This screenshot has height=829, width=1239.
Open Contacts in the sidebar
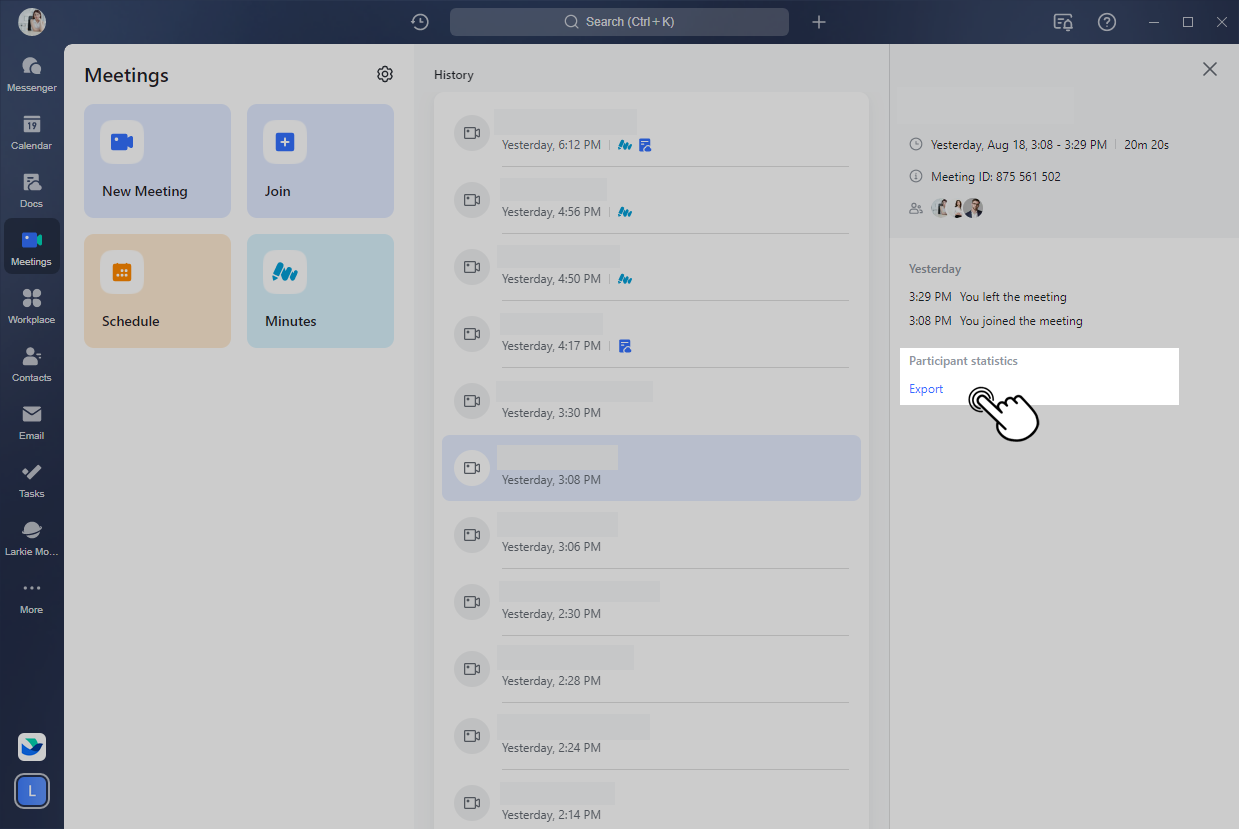31,364
